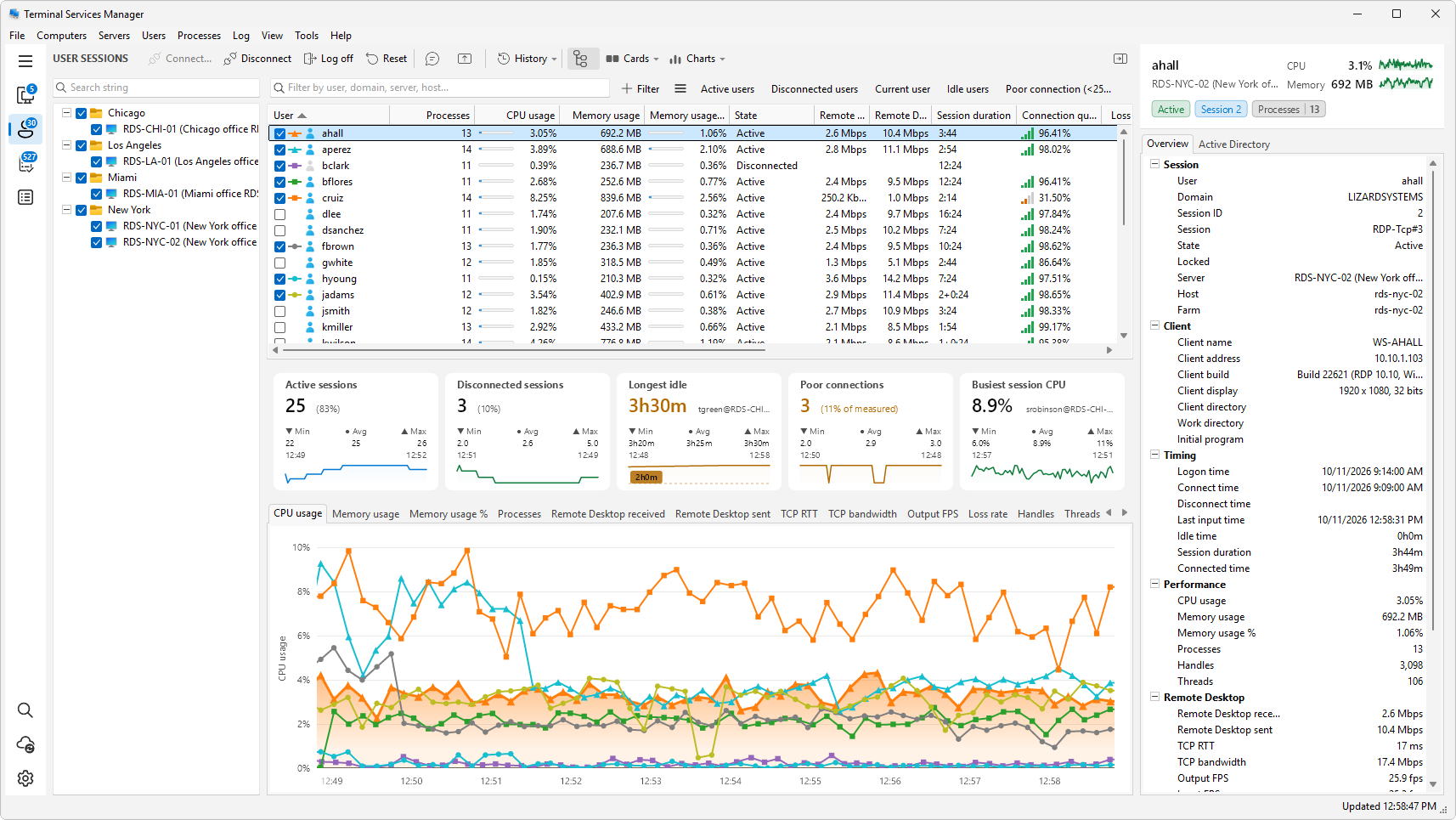The height and width of the screenshot is (820, 1456).
Task: Uncheck the RDS-NYC-01 server checkbox
Action: pos(96,226)
